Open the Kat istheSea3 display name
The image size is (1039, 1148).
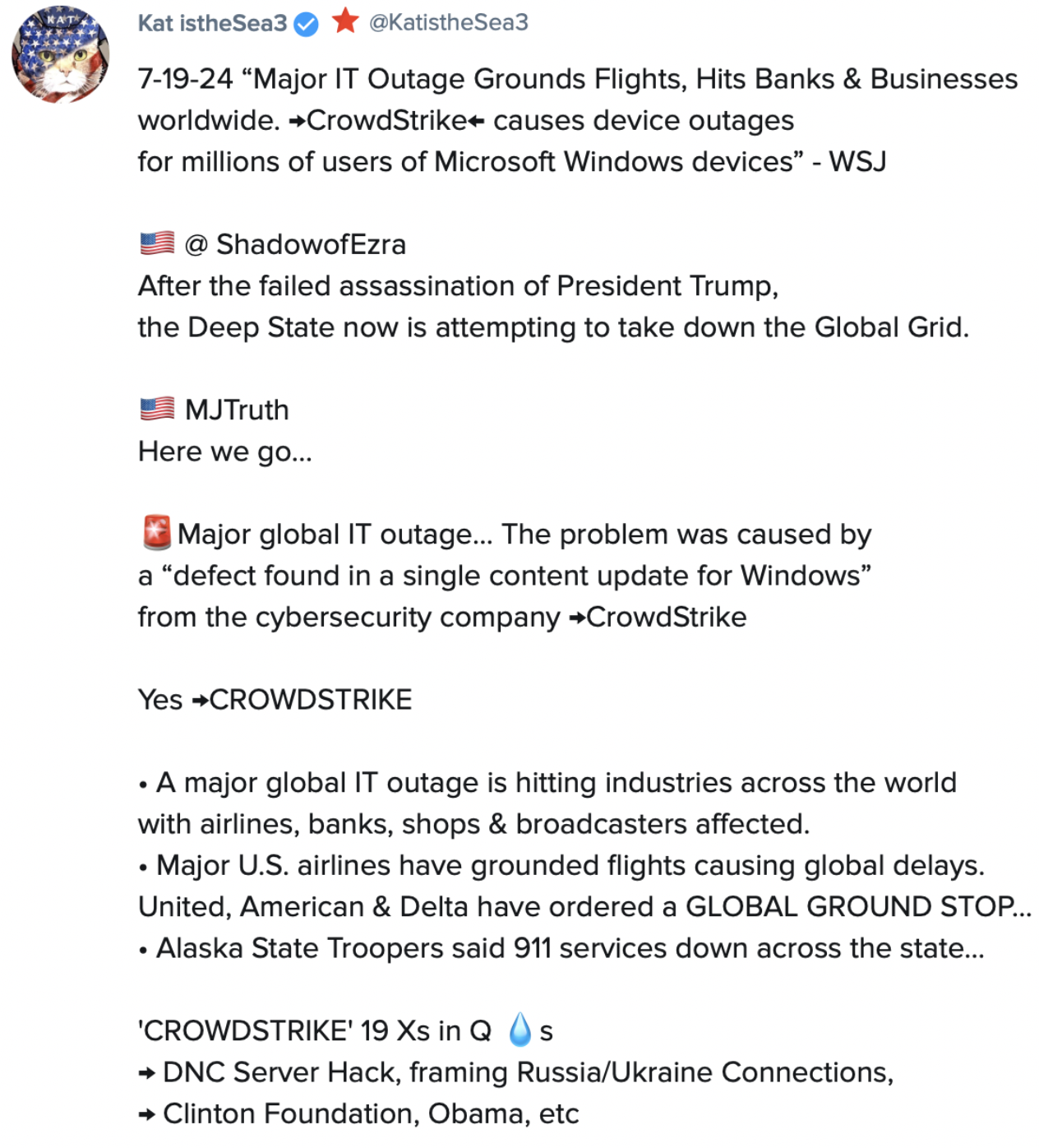(x=212, y=23)
